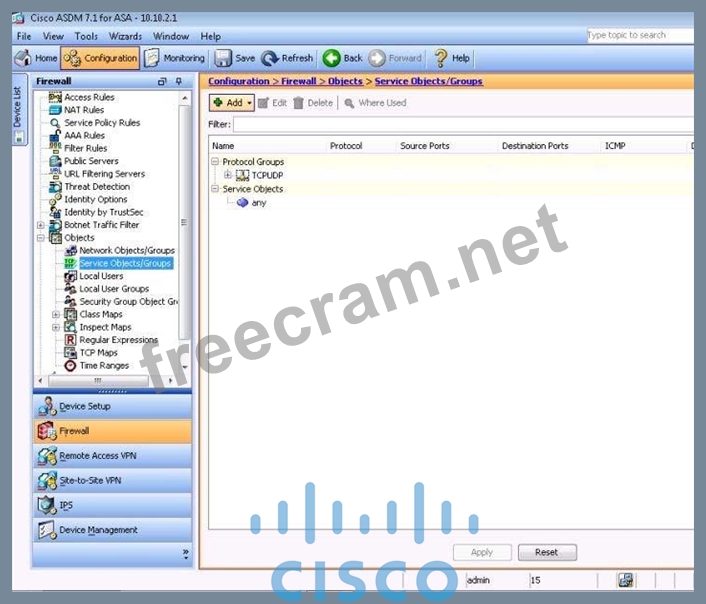Switch to Remote Access VPN section

pos(98,455)
